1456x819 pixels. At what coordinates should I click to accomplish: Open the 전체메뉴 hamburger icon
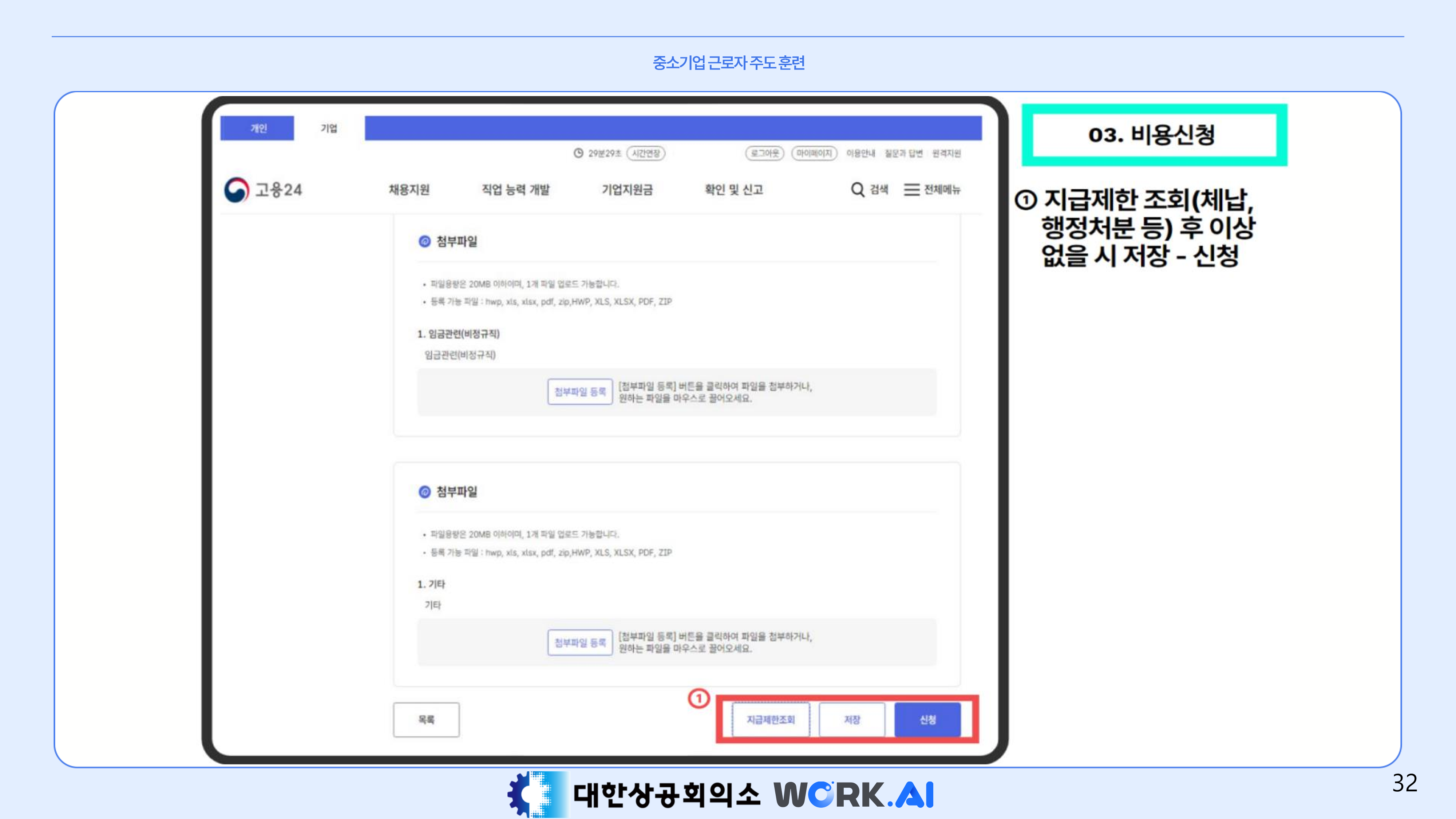(x=911, y=190)
